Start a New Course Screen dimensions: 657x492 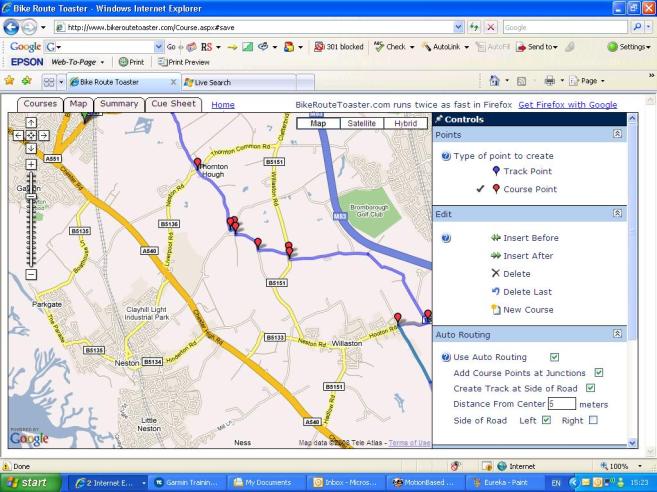[x=527, y=310]
